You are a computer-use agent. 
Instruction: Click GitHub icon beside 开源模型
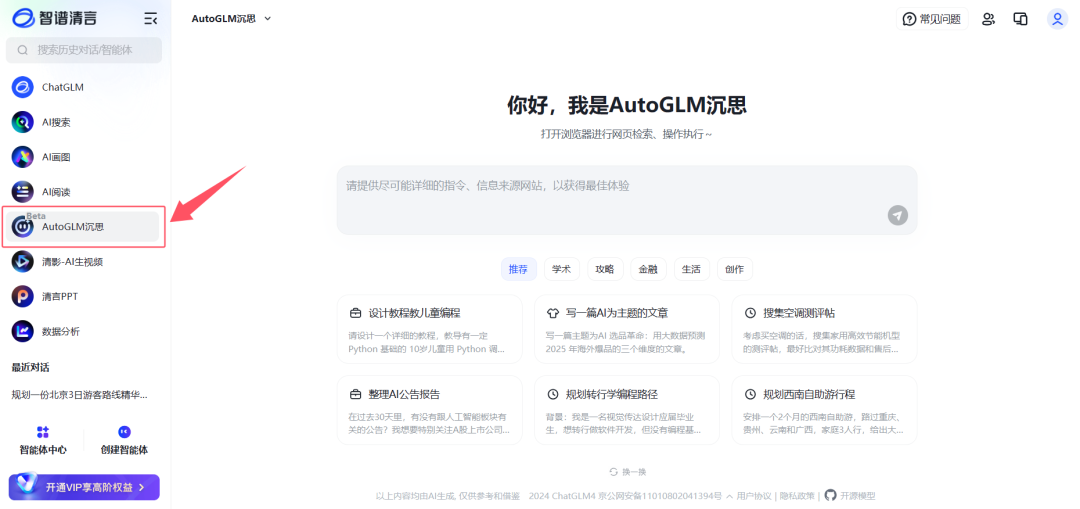[x=830, y=495]
